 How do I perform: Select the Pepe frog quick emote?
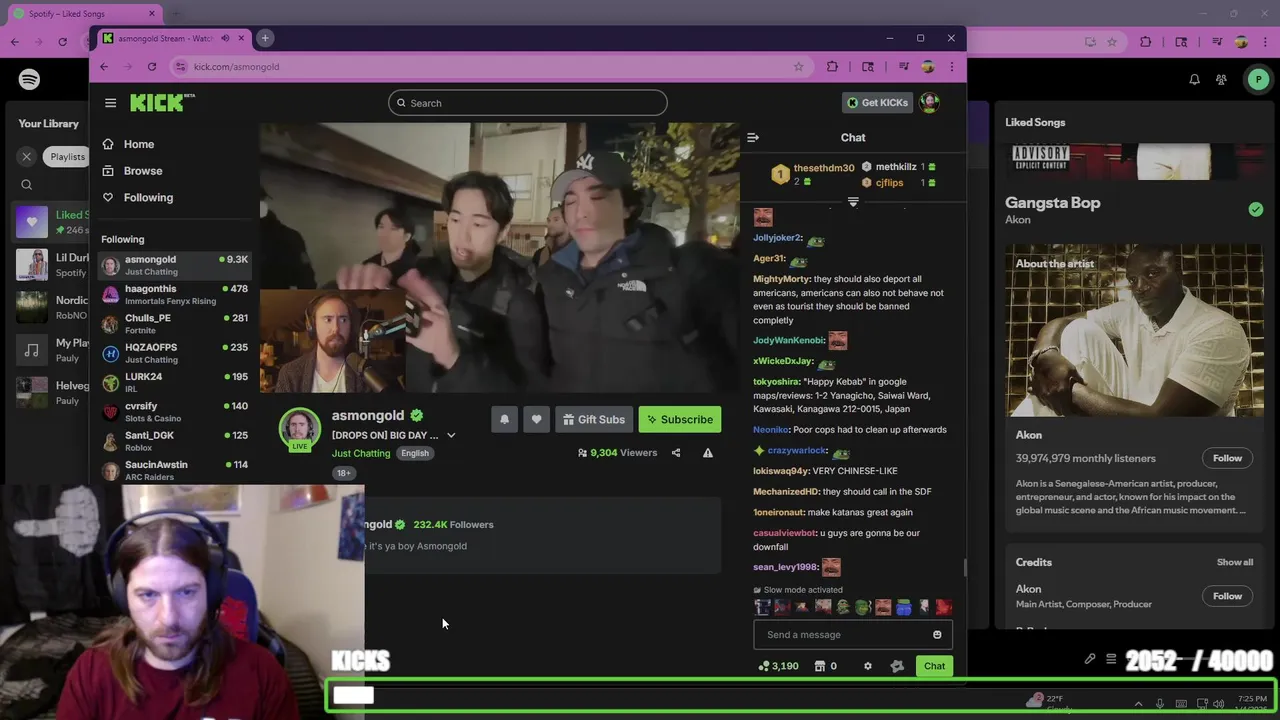click(x=843, y=607)
